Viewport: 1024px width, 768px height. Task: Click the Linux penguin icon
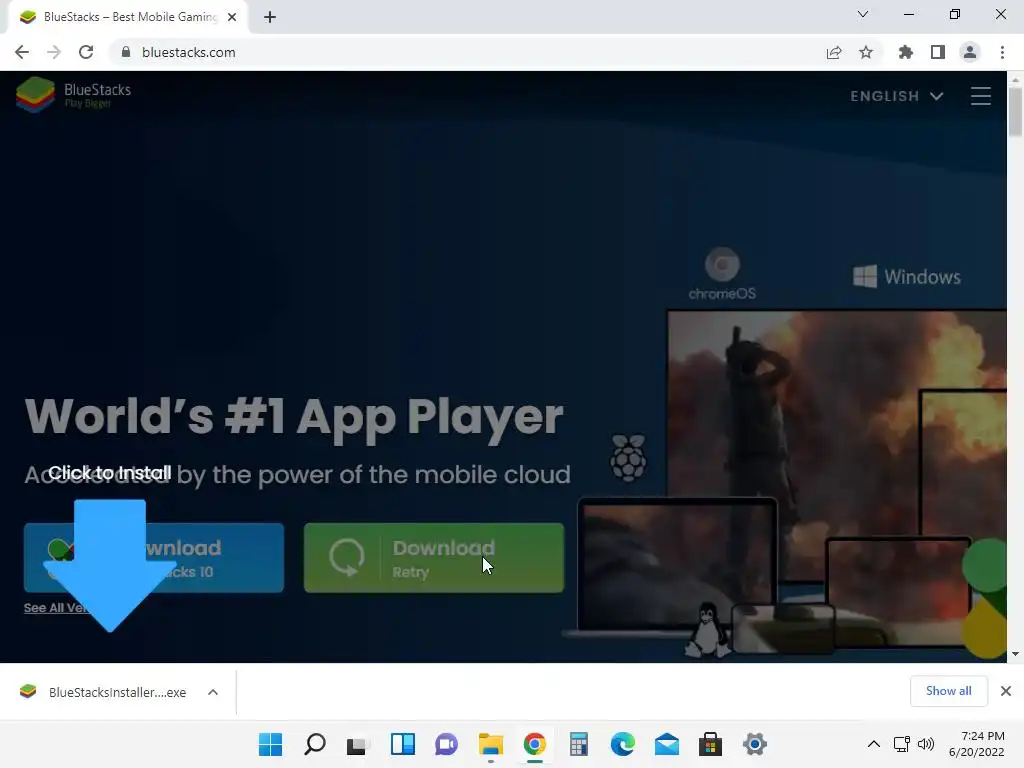pyautogui.click(x=707, y=630)
